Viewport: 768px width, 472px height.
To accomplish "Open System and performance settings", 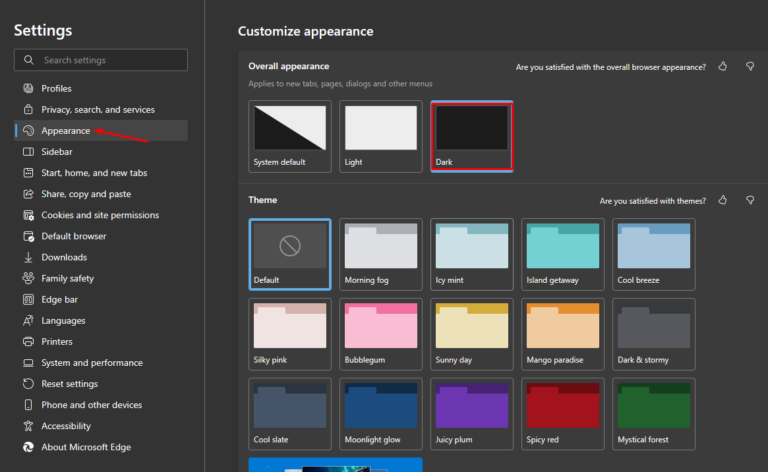I will point(101,362).
